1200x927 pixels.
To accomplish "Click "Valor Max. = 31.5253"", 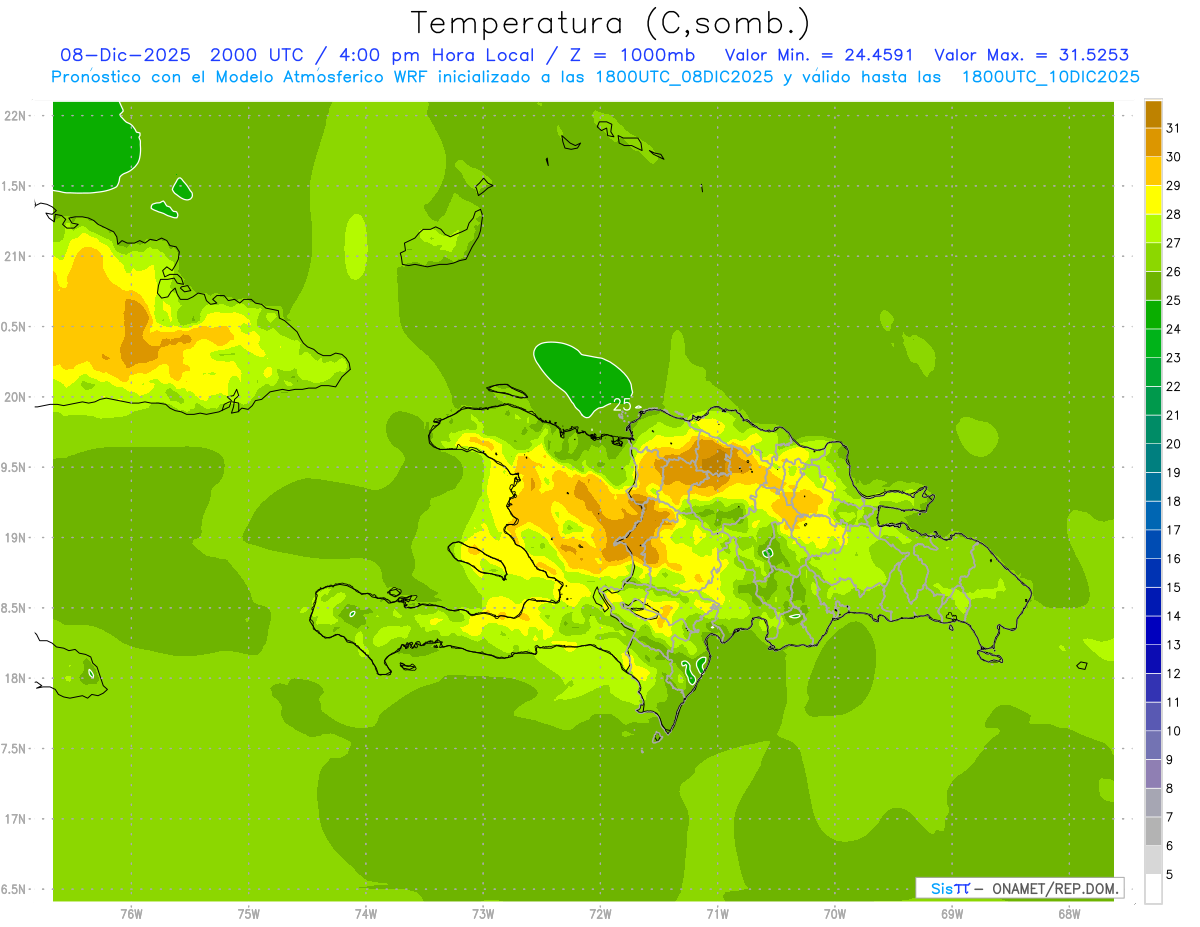I will 1031,55.
